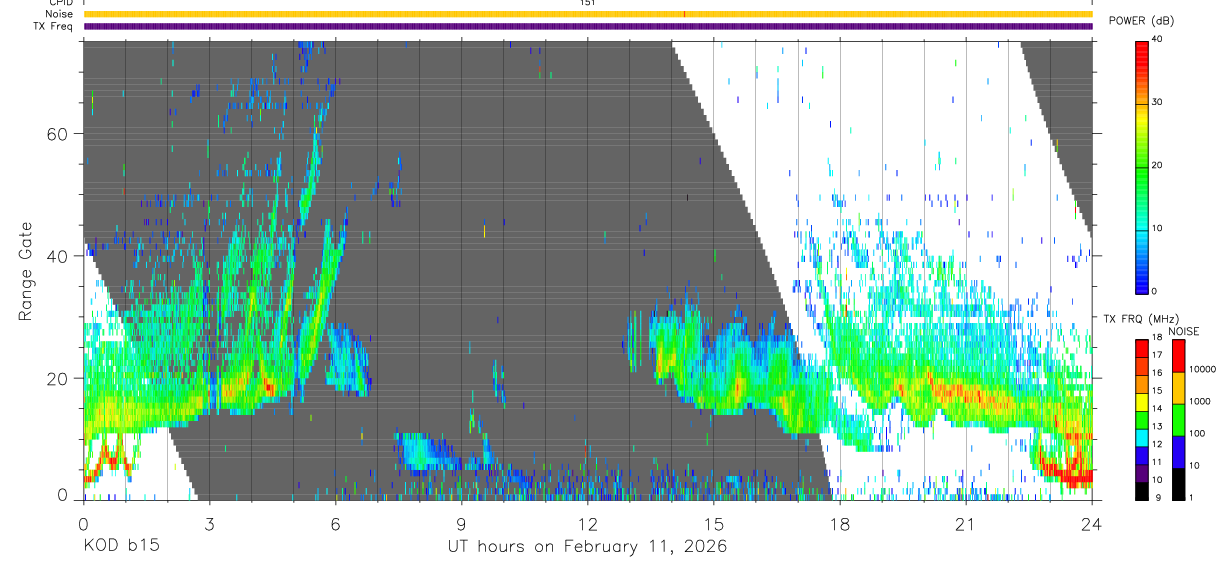The image size is (1228, 567).
Task: Click the 151 CPID value at the top
Action: (x=588, y=3)
